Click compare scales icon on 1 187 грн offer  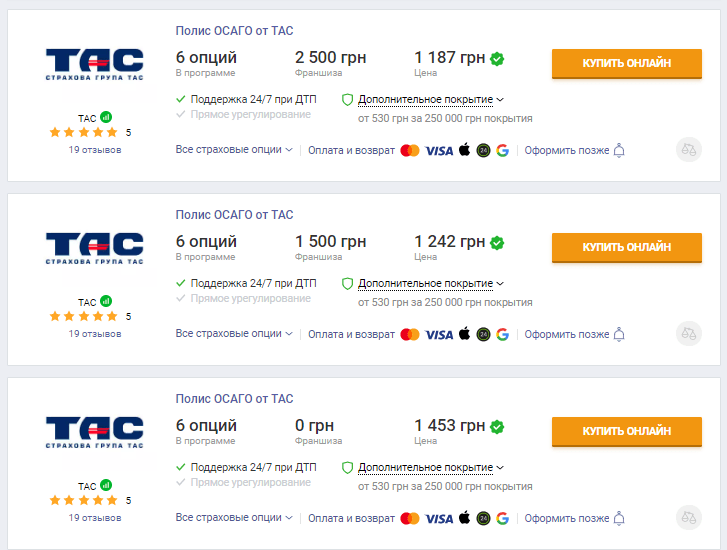689,150
